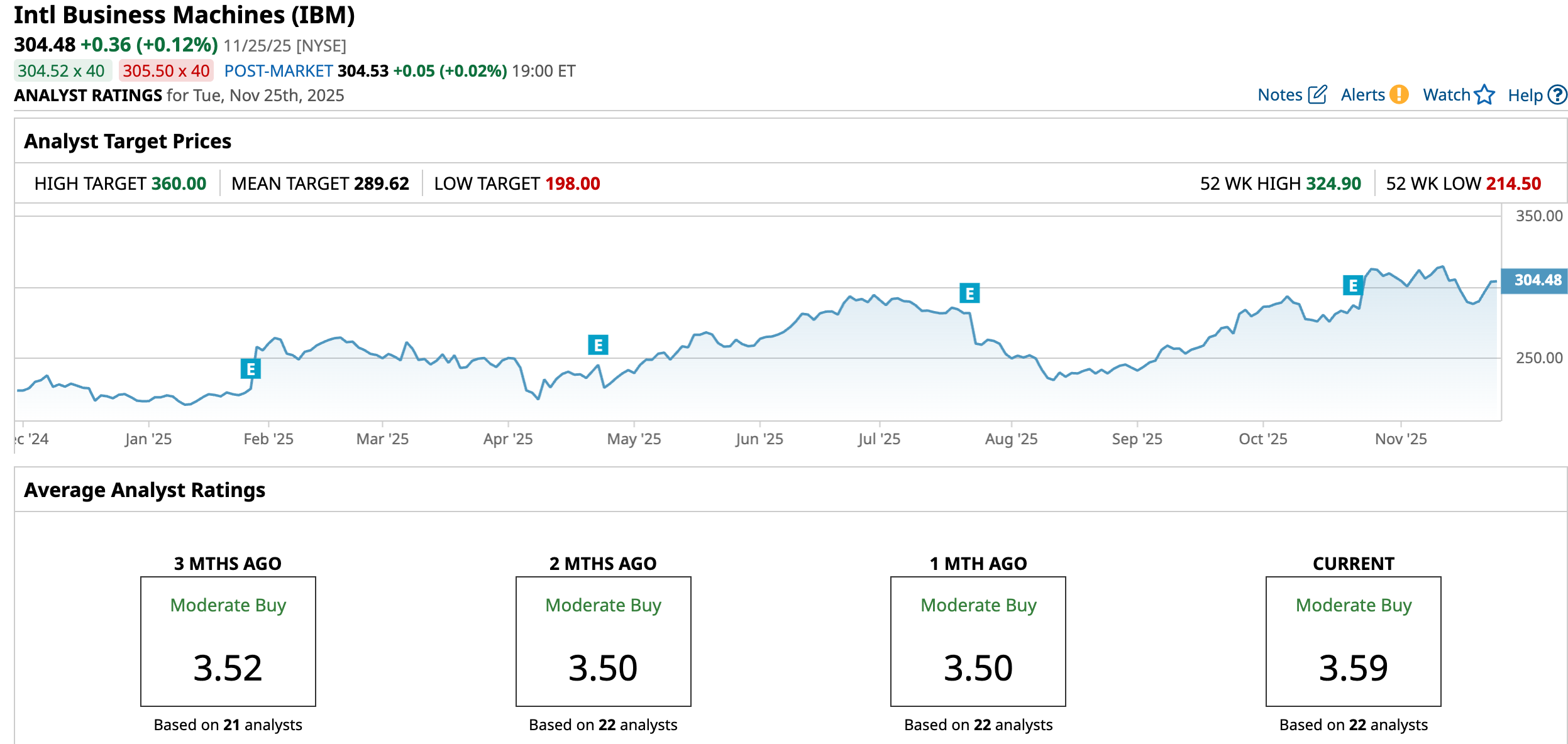Click the February earnings E marker
The image size is (1568, 744).
tap(250, 369)
